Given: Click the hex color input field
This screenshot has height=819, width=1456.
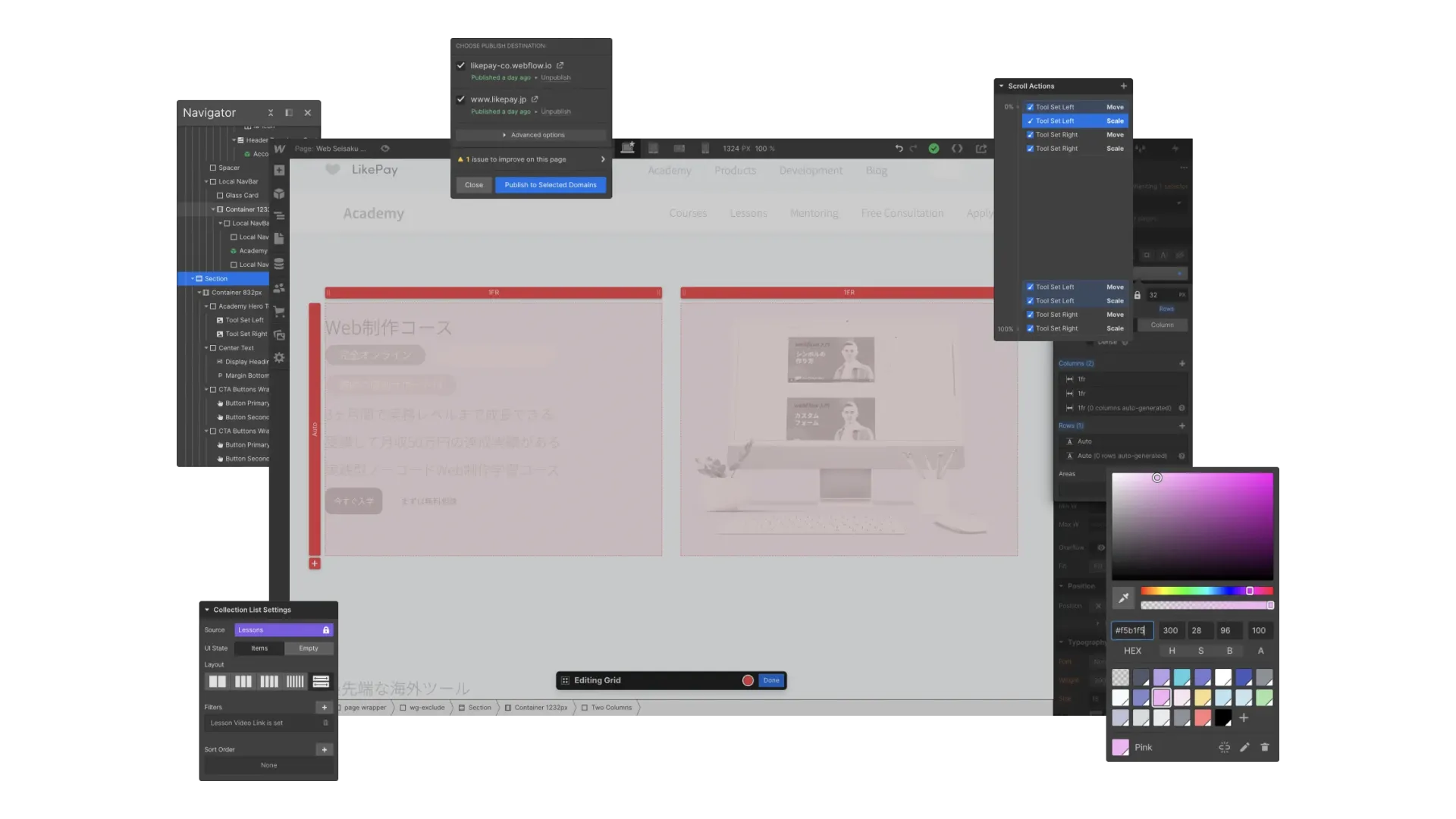Looking at the screenshot, I should pos(1132,630).
